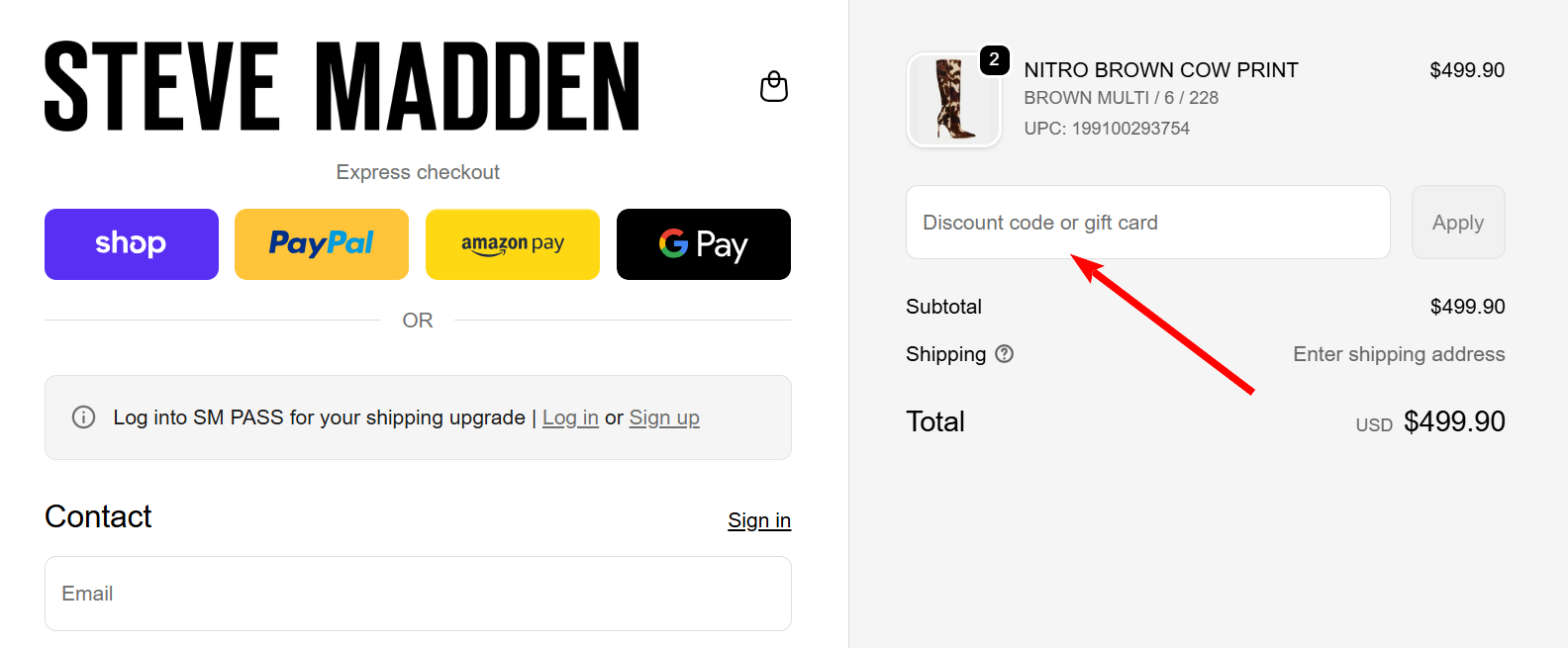Focus the Email input field
1568x648 pixels.
click(x=418, y=594)
